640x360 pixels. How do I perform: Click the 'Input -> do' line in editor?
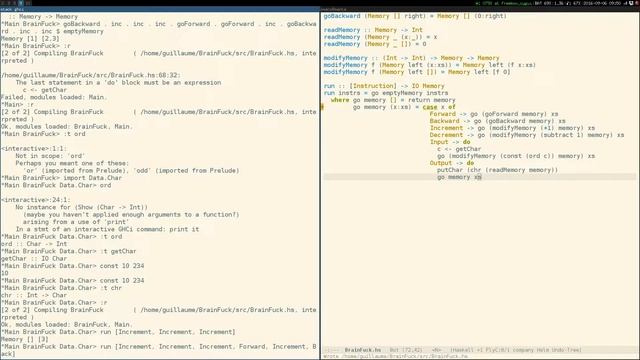point(450,142)
